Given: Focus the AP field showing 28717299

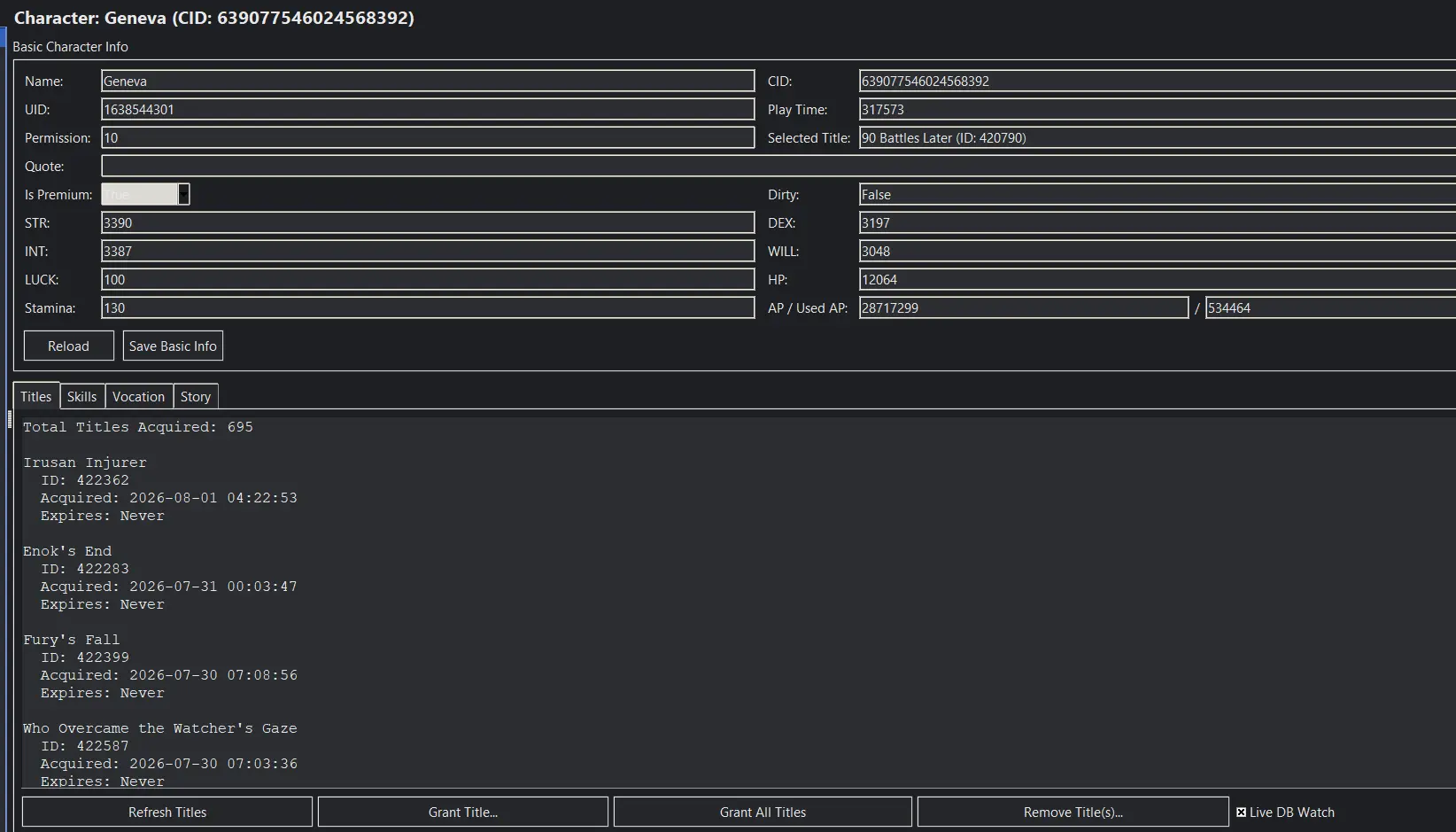Looking at the screenshot, I should coord(1024,307).
